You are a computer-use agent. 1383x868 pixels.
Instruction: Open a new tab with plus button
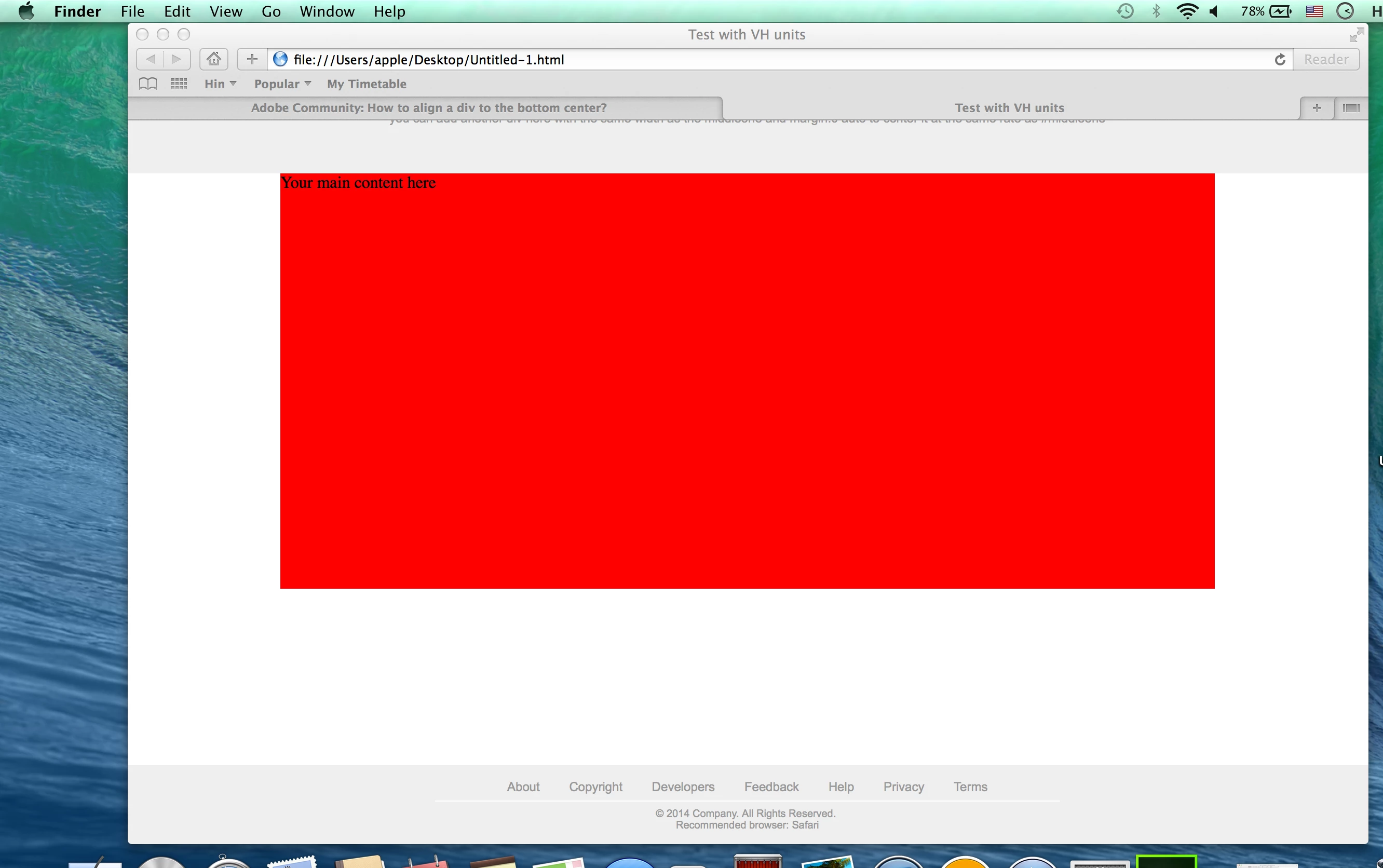1317,108
